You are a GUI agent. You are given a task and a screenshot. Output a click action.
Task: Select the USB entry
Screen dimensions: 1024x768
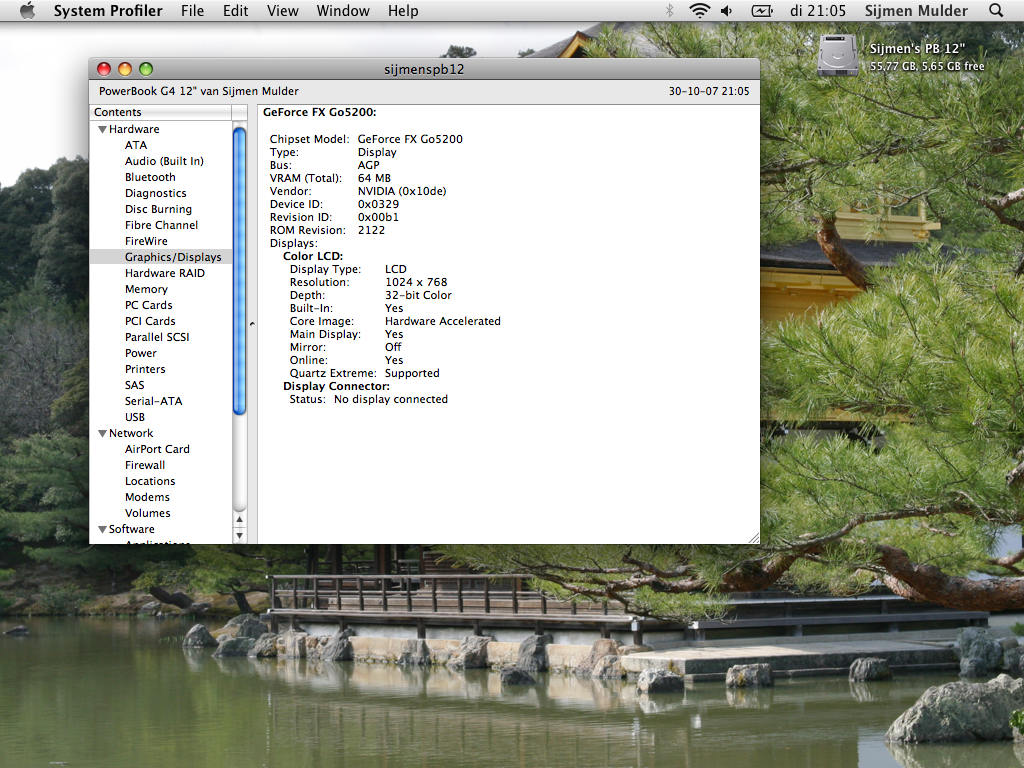coord(135,417)
